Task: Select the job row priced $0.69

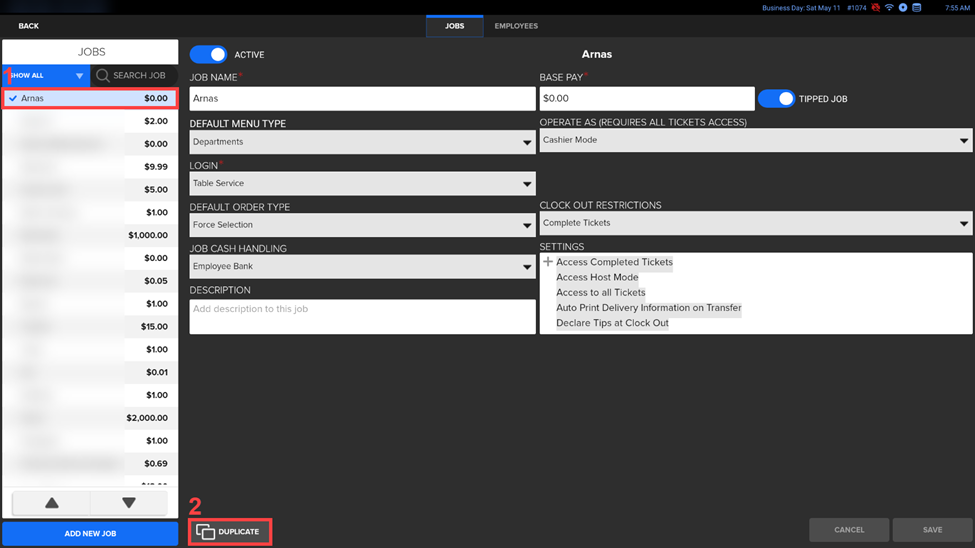Action: 90,463
